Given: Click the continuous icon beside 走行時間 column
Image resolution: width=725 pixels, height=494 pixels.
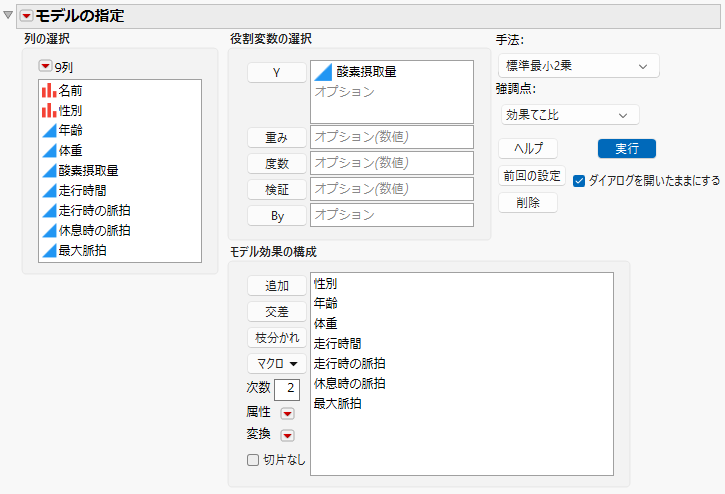Looking at the screenshot, I should point(49,191).
